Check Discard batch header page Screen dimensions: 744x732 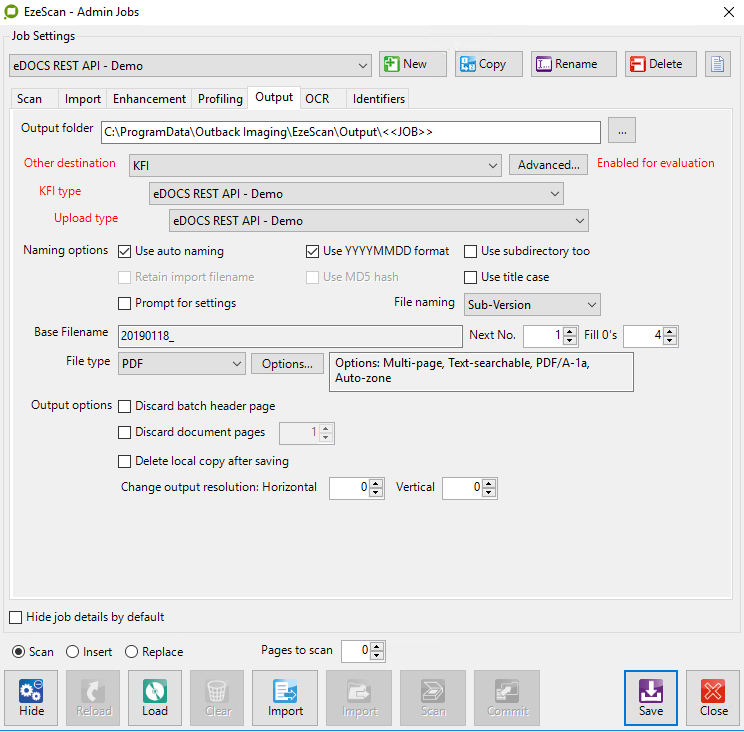125,406
